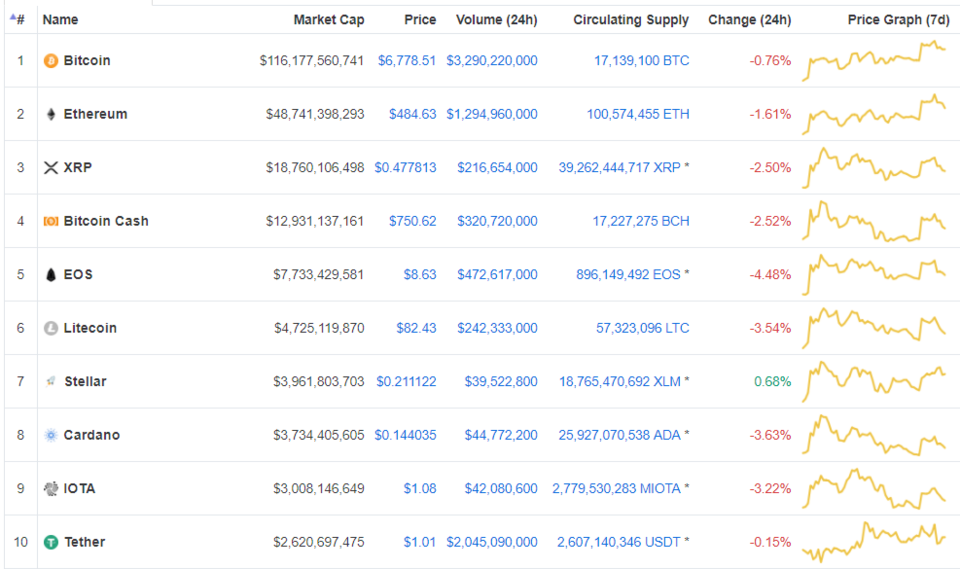Click the XRP logo icon
The height and width of the screenshot is (569, 960).
51,168
